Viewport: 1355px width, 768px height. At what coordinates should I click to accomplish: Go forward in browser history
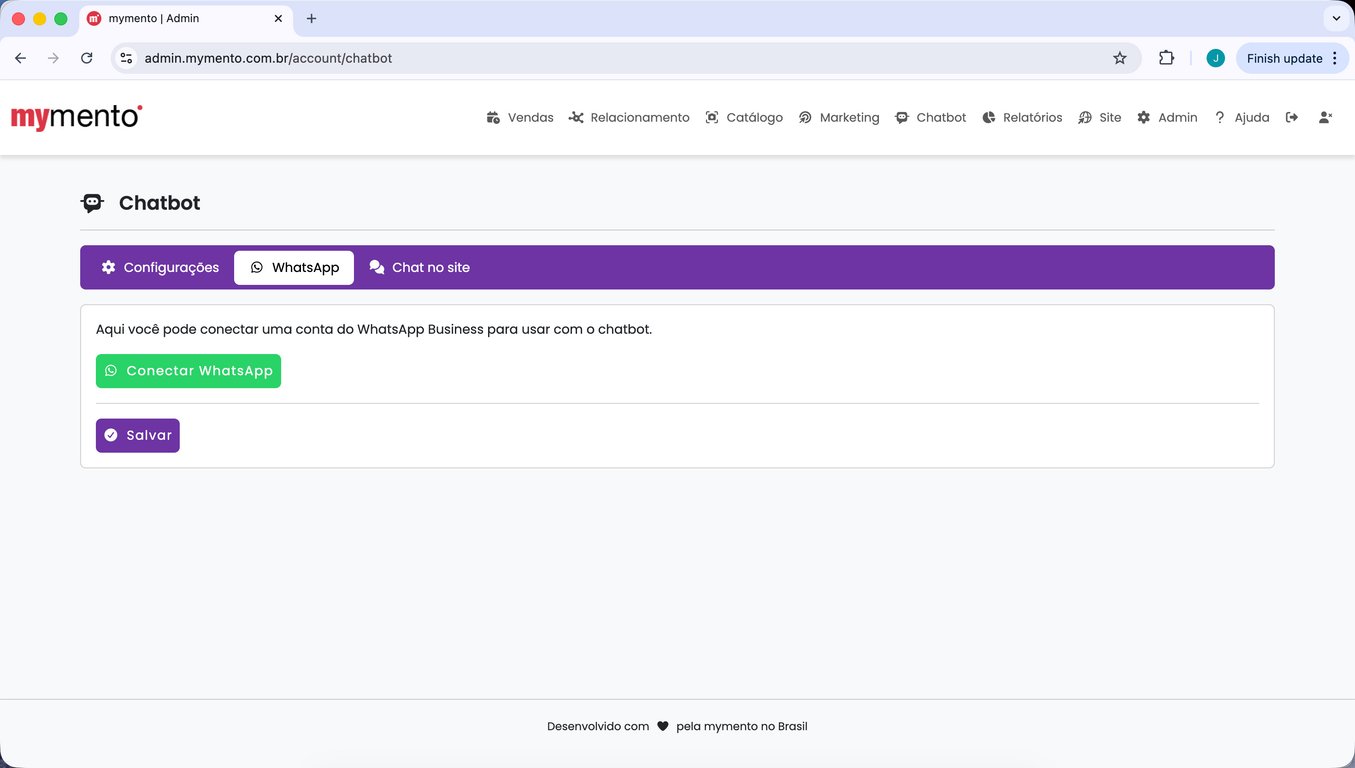[x=53, y=58]
